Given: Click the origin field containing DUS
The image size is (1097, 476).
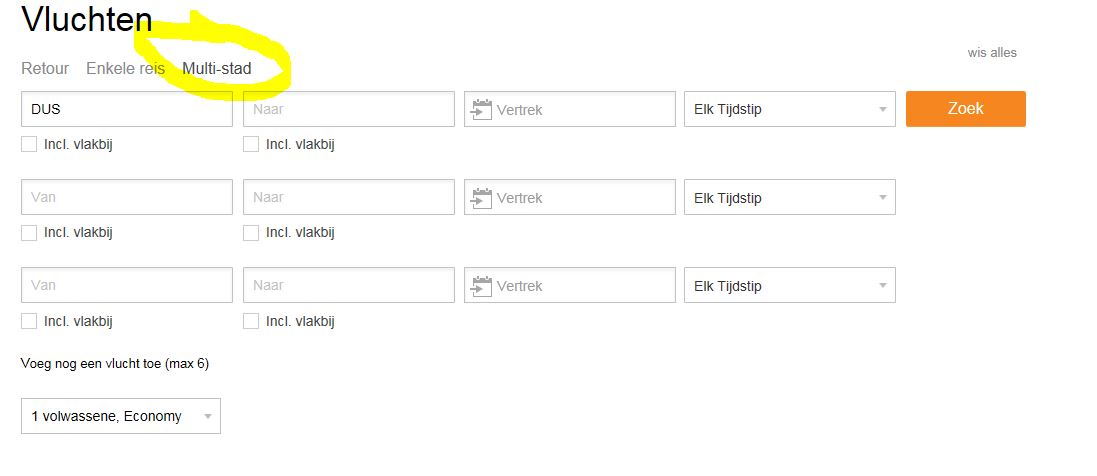Looking at the screenshot, I should 126,109.
